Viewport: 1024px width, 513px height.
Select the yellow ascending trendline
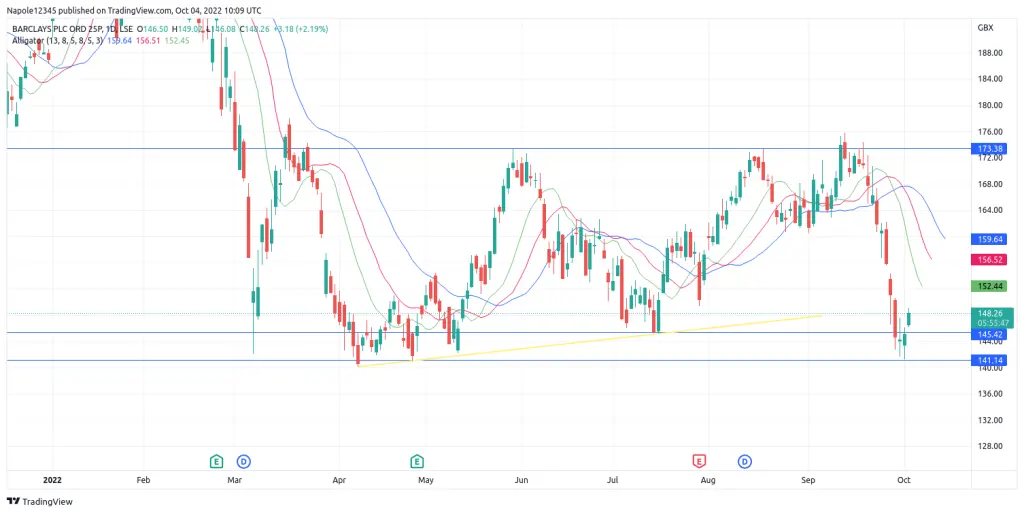(x=590, y=341)
